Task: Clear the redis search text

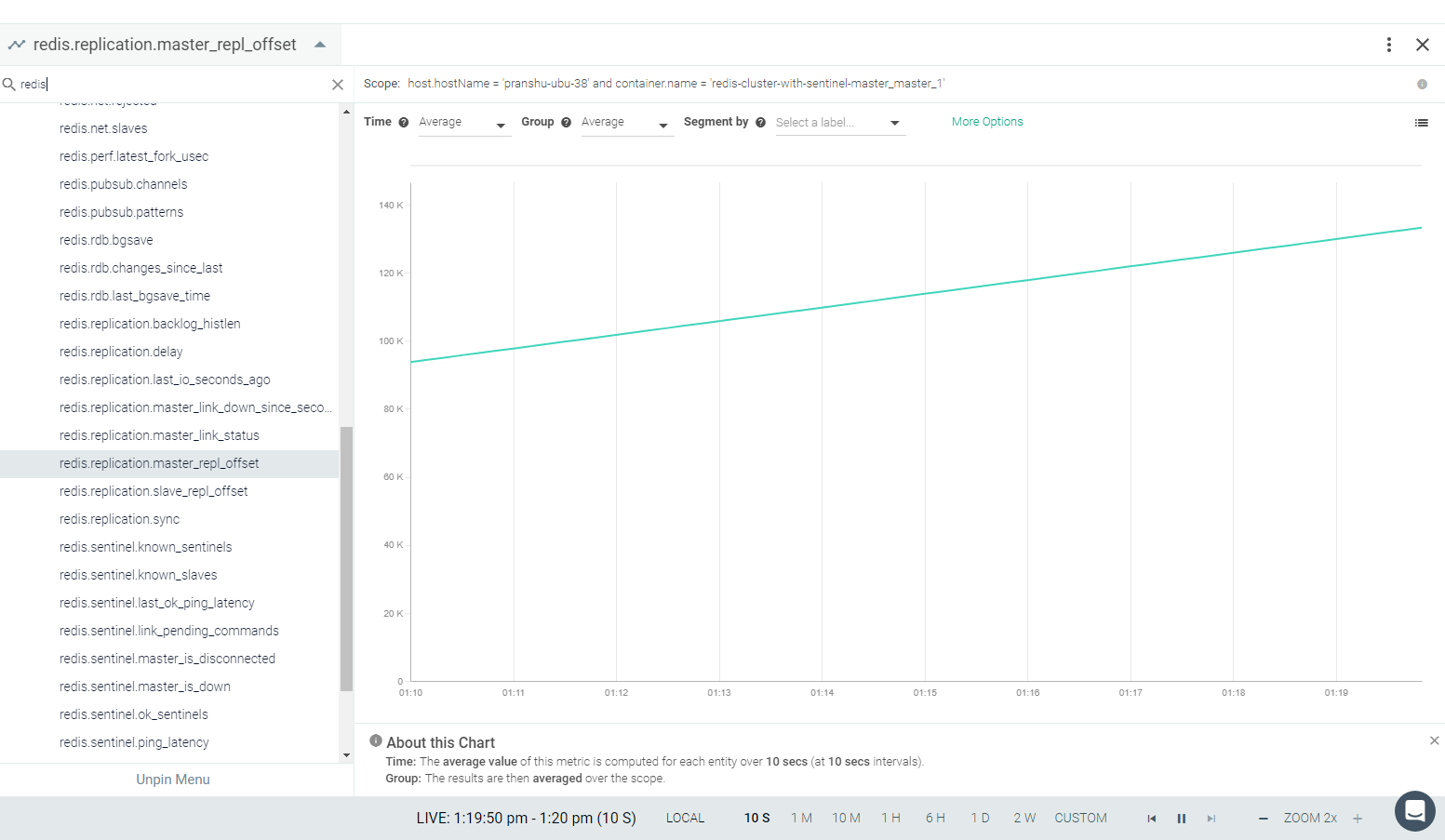Action: [x=338, y=85]
